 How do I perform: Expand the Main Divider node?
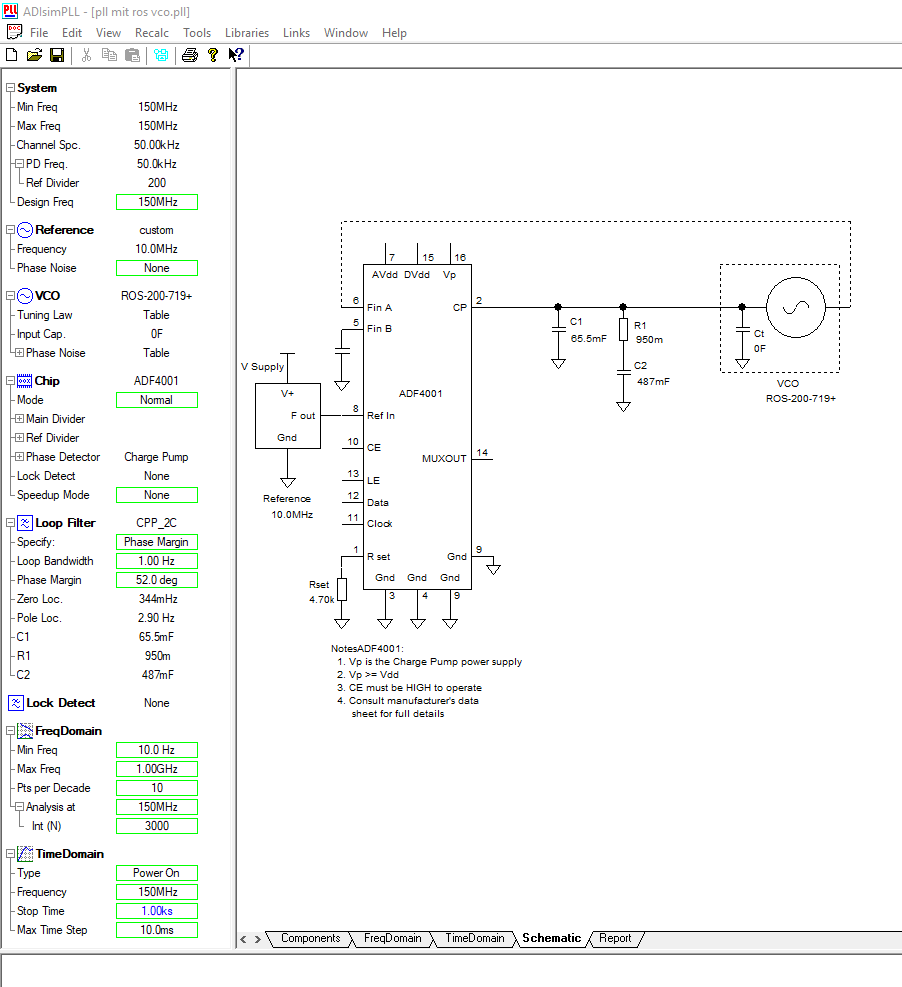(20, 419)
